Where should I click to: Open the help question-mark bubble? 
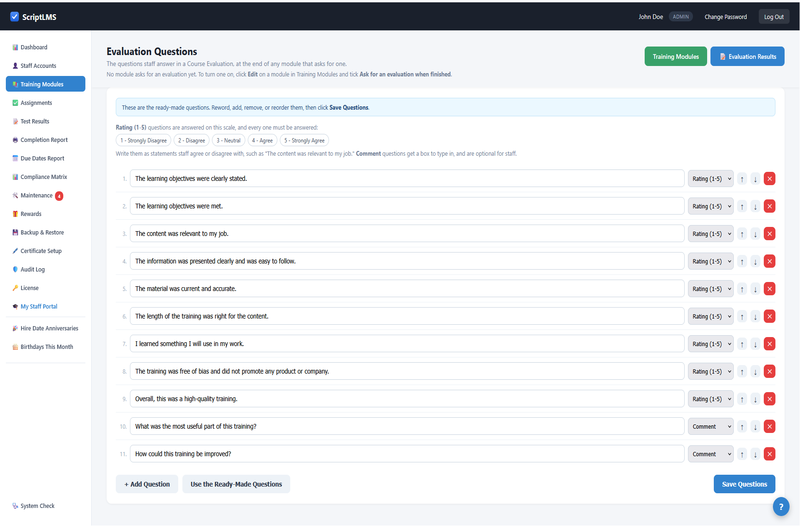(781, 507)
